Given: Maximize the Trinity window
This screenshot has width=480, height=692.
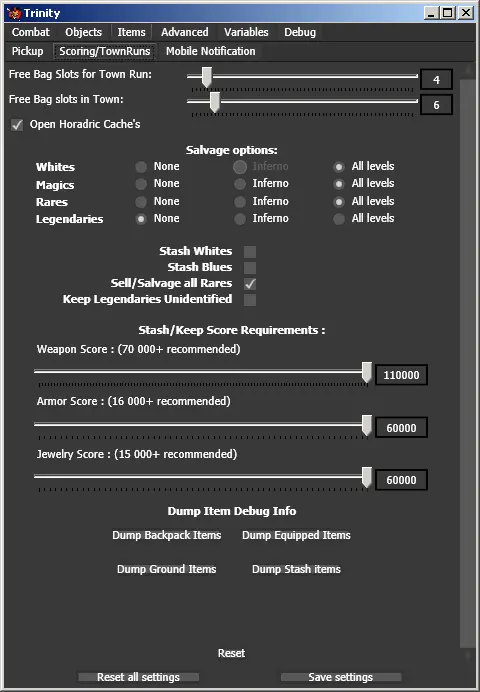Looking at the screenshot, I should pyautogui.click(x=447, y=13).
